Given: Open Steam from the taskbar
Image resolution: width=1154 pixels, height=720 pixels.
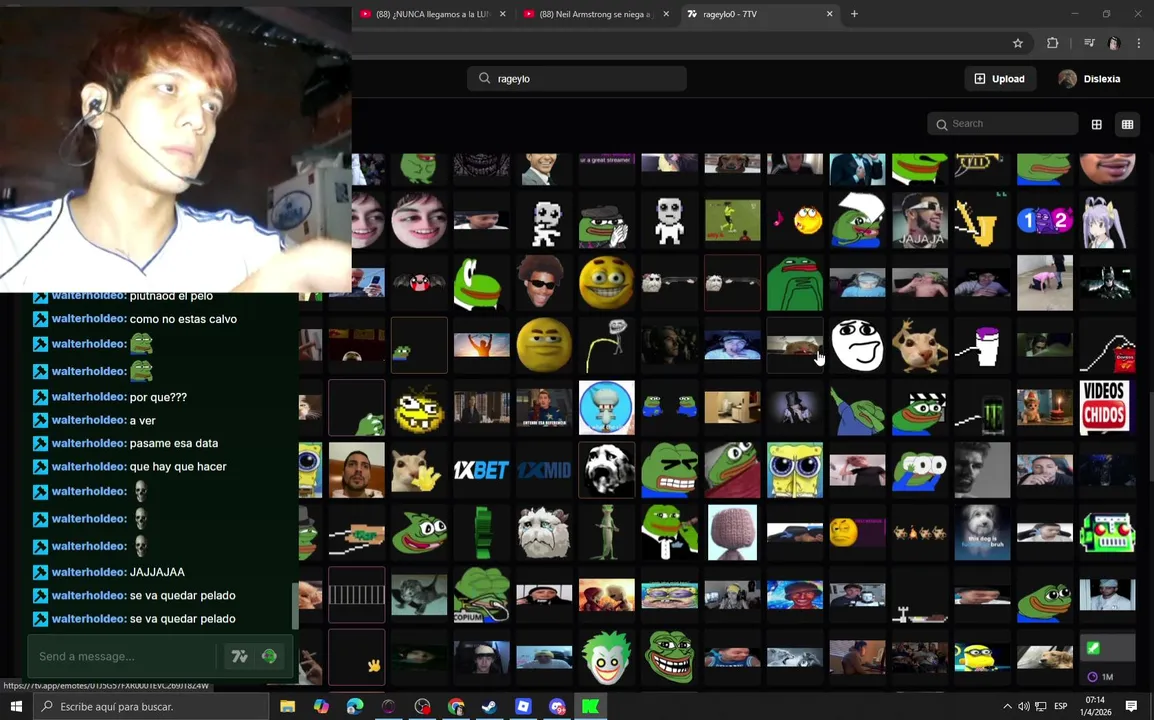Looking at the screenshot, I should coord(489,707).
